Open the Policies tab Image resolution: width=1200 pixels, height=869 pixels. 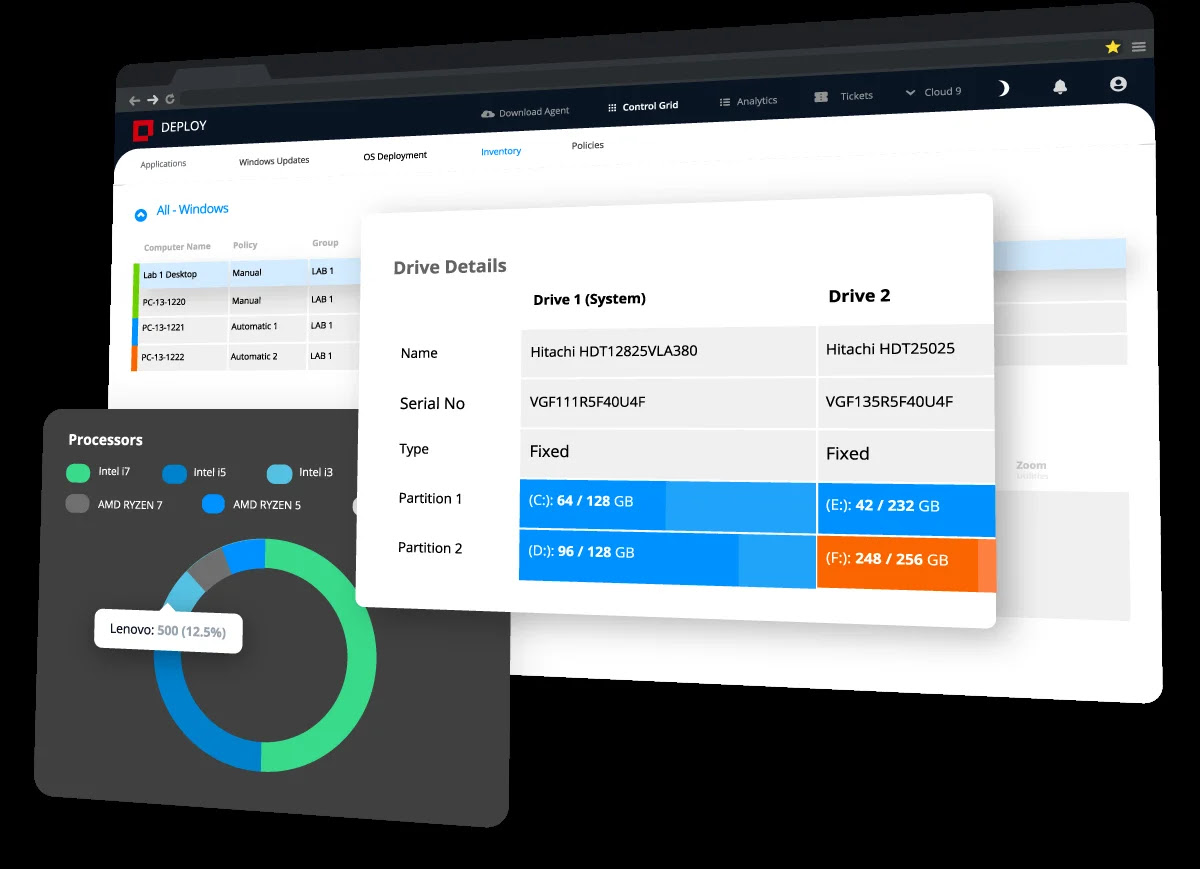coord(588,146)
